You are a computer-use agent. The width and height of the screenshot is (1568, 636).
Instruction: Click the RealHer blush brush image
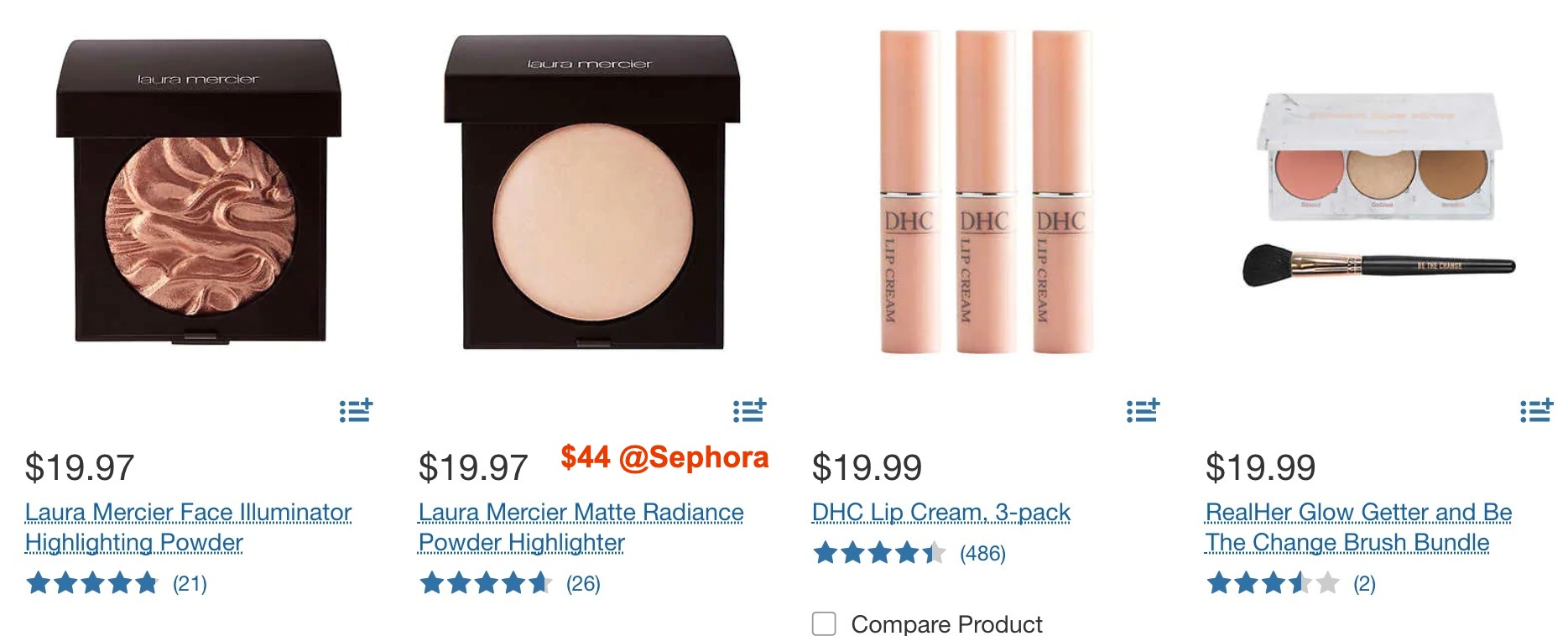coord(1378,265)
